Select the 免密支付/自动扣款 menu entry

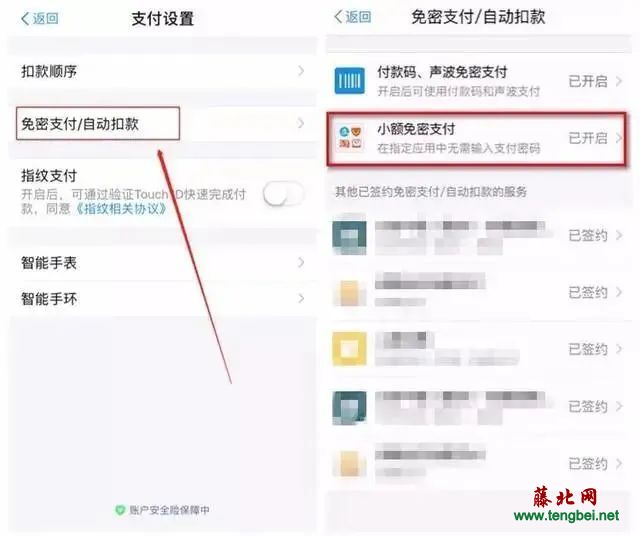pos(98,124)
